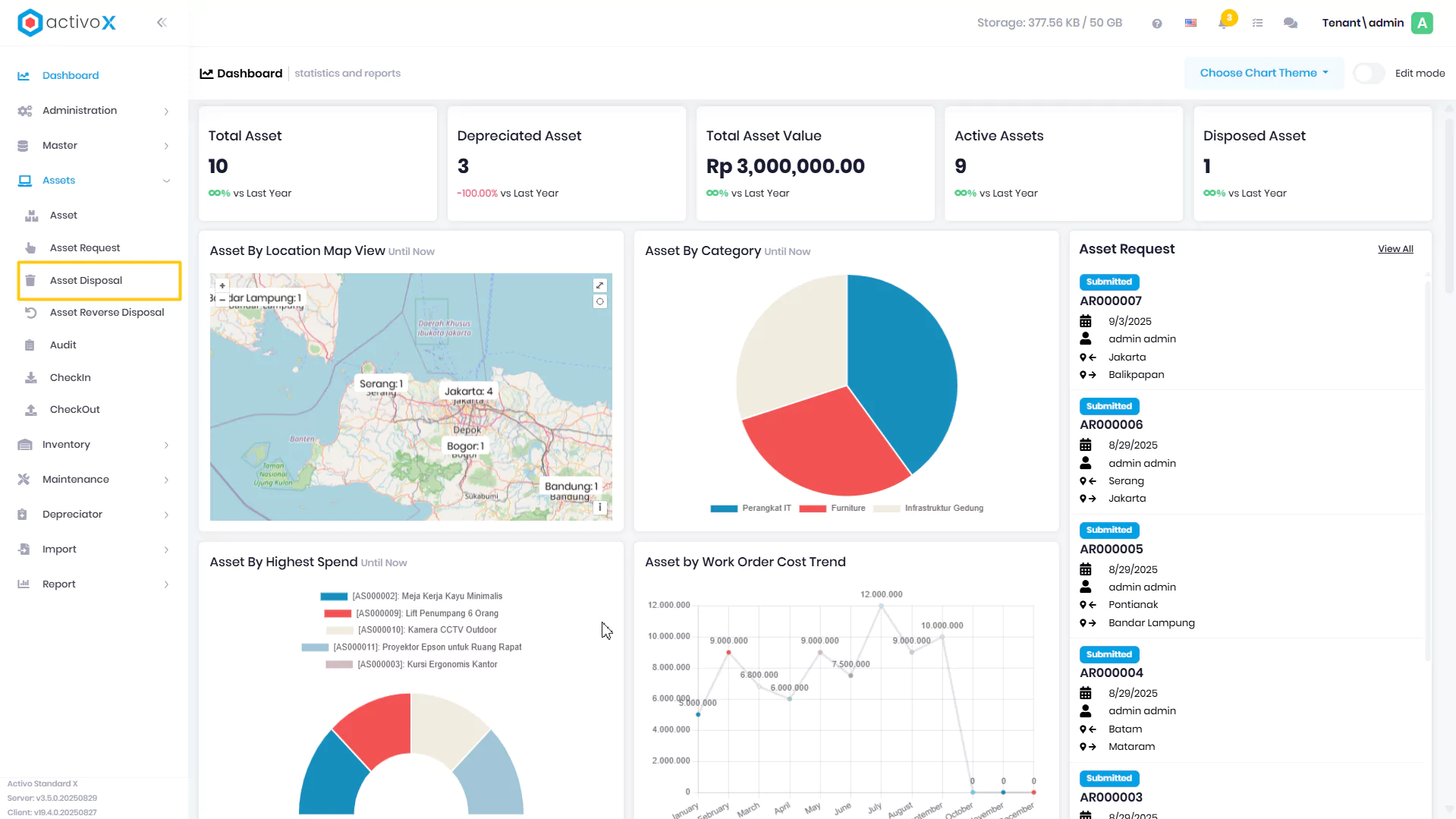Toggle Kamera CCTV Outdoor legend item
This screenshot has height=819, width=1456.
point(411,630)
